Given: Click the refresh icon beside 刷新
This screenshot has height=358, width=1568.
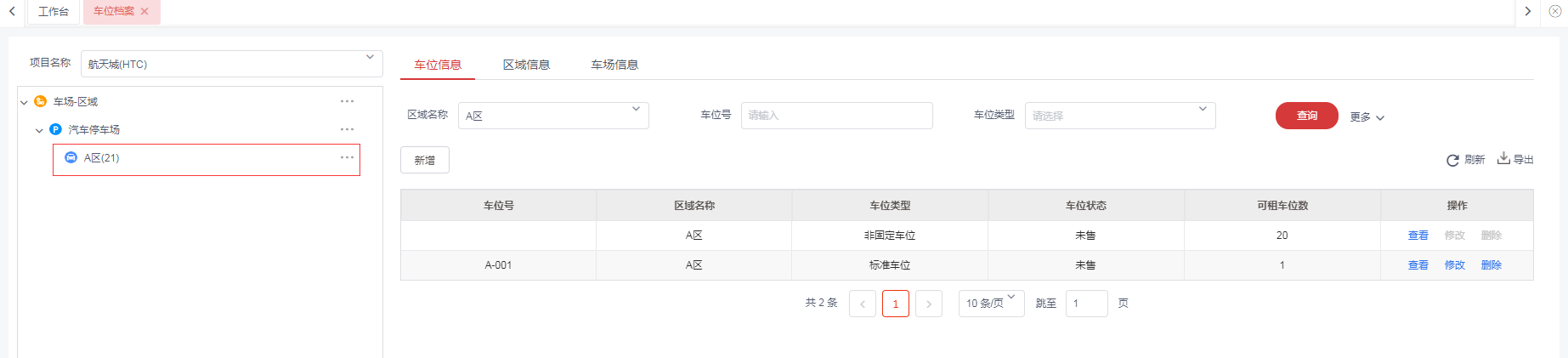Looking at the screenshot, I should [x=1452, y=160].
